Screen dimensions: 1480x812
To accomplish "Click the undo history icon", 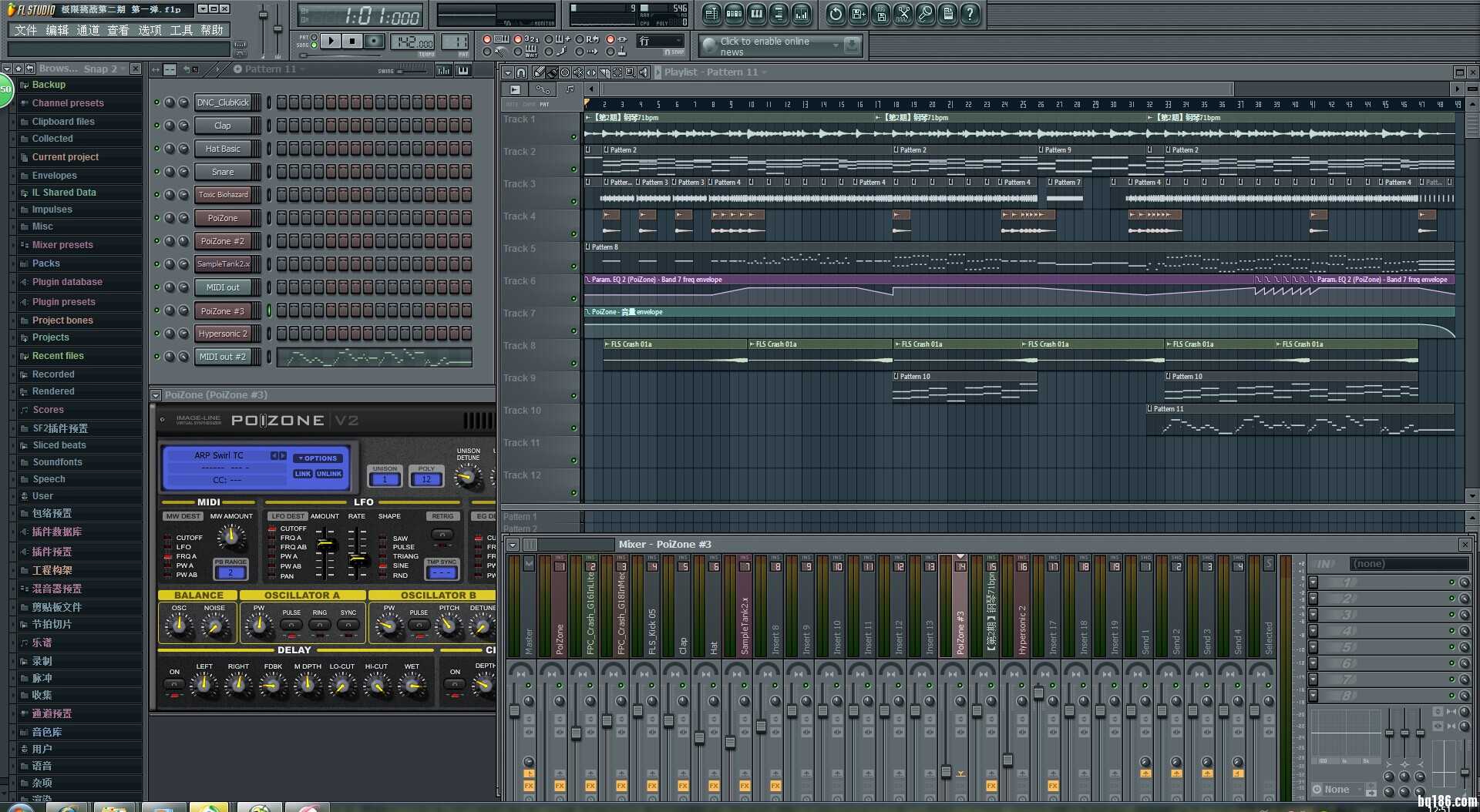I will (836, 14).
